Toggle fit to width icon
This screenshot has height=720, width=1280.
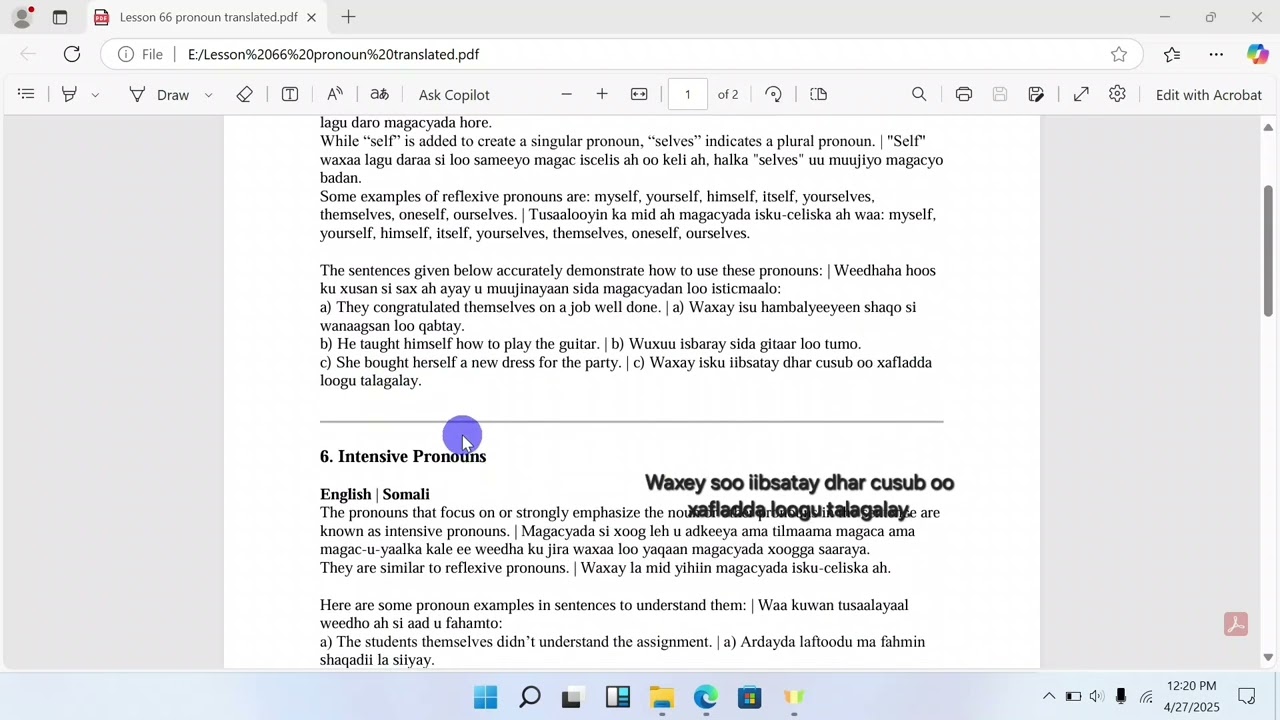tap(639, 94)
